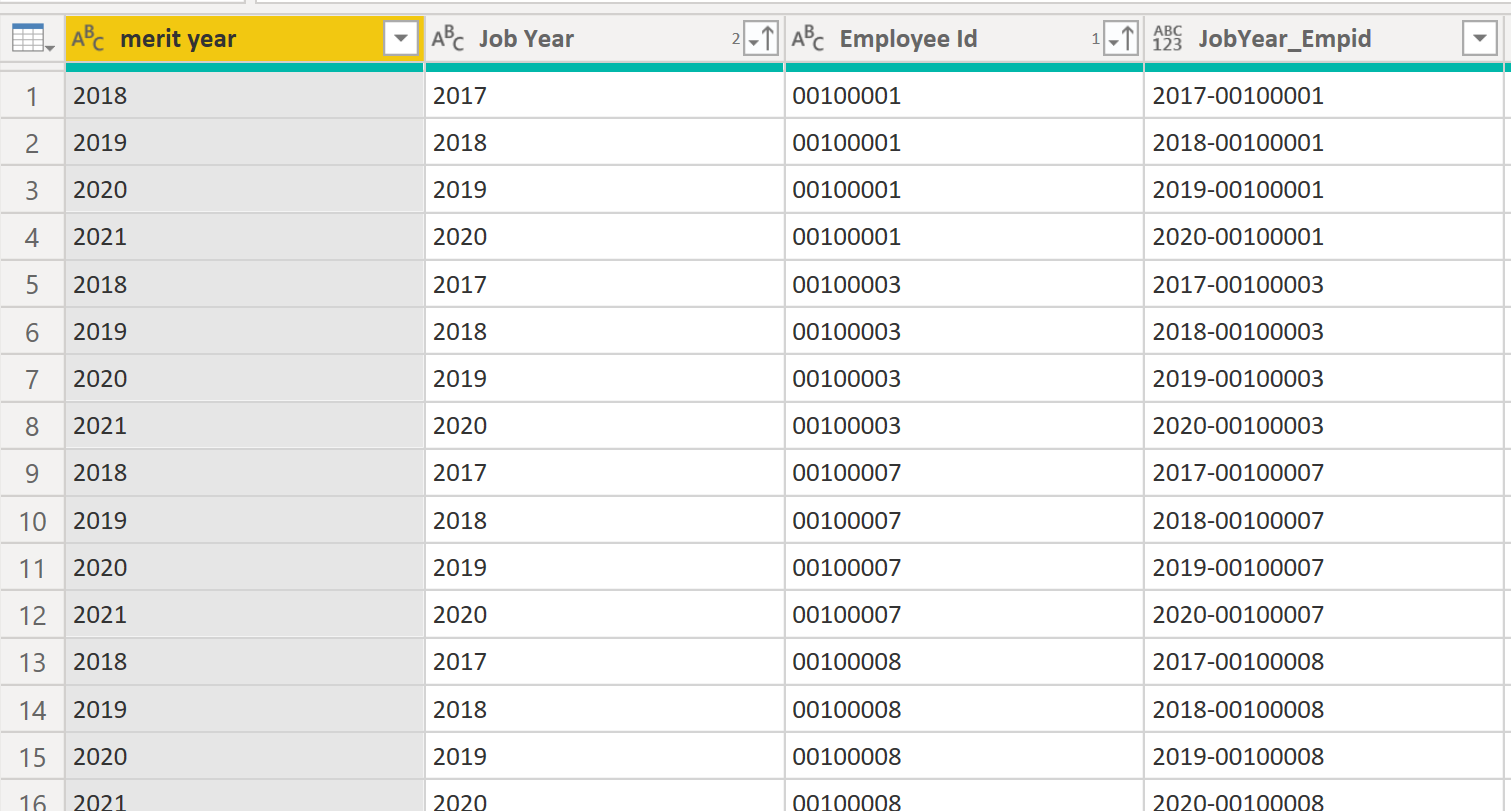Select row number 9
The width and height of the screenshot is (1511, 811).
(32, 473)
